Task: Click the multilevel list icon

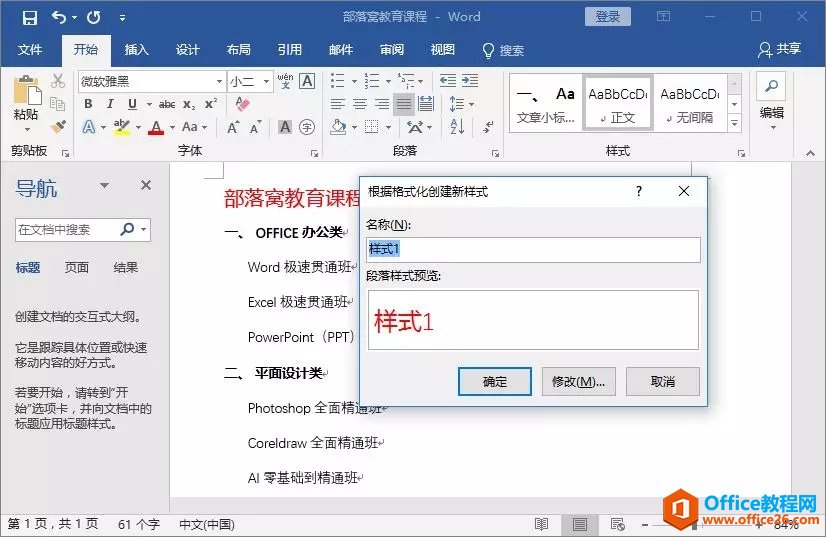Action: [406, 81]
